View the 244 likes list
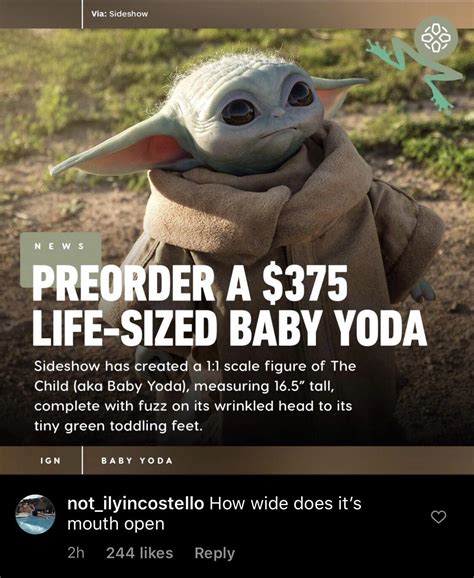 (x=139, y=553)
